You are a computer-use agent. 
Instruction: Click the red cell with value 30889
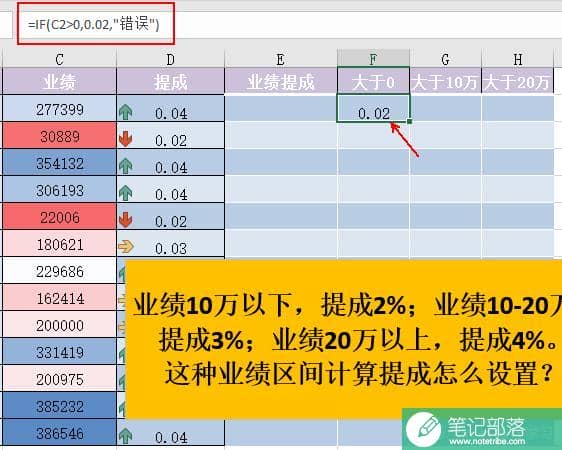59,136
